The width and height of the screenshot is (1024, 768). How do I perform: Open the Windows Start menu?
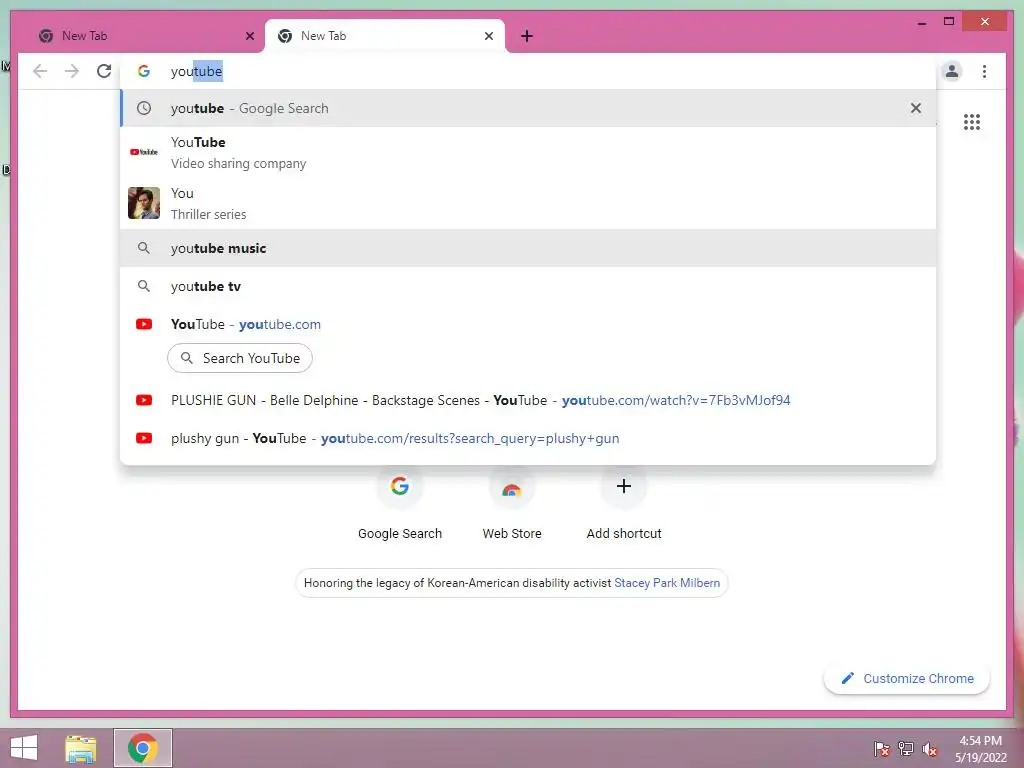24,748
